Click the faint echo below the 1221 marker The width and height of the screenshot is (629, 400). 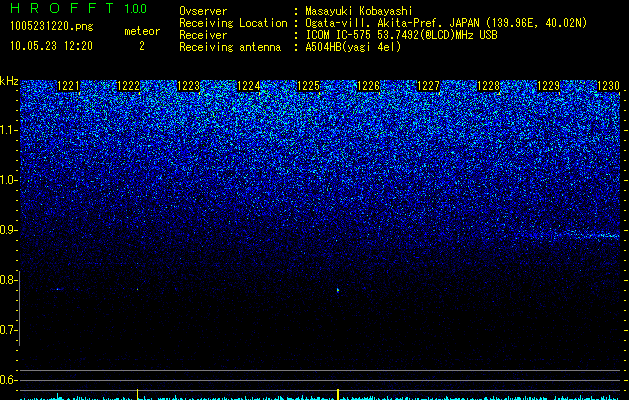59,289
